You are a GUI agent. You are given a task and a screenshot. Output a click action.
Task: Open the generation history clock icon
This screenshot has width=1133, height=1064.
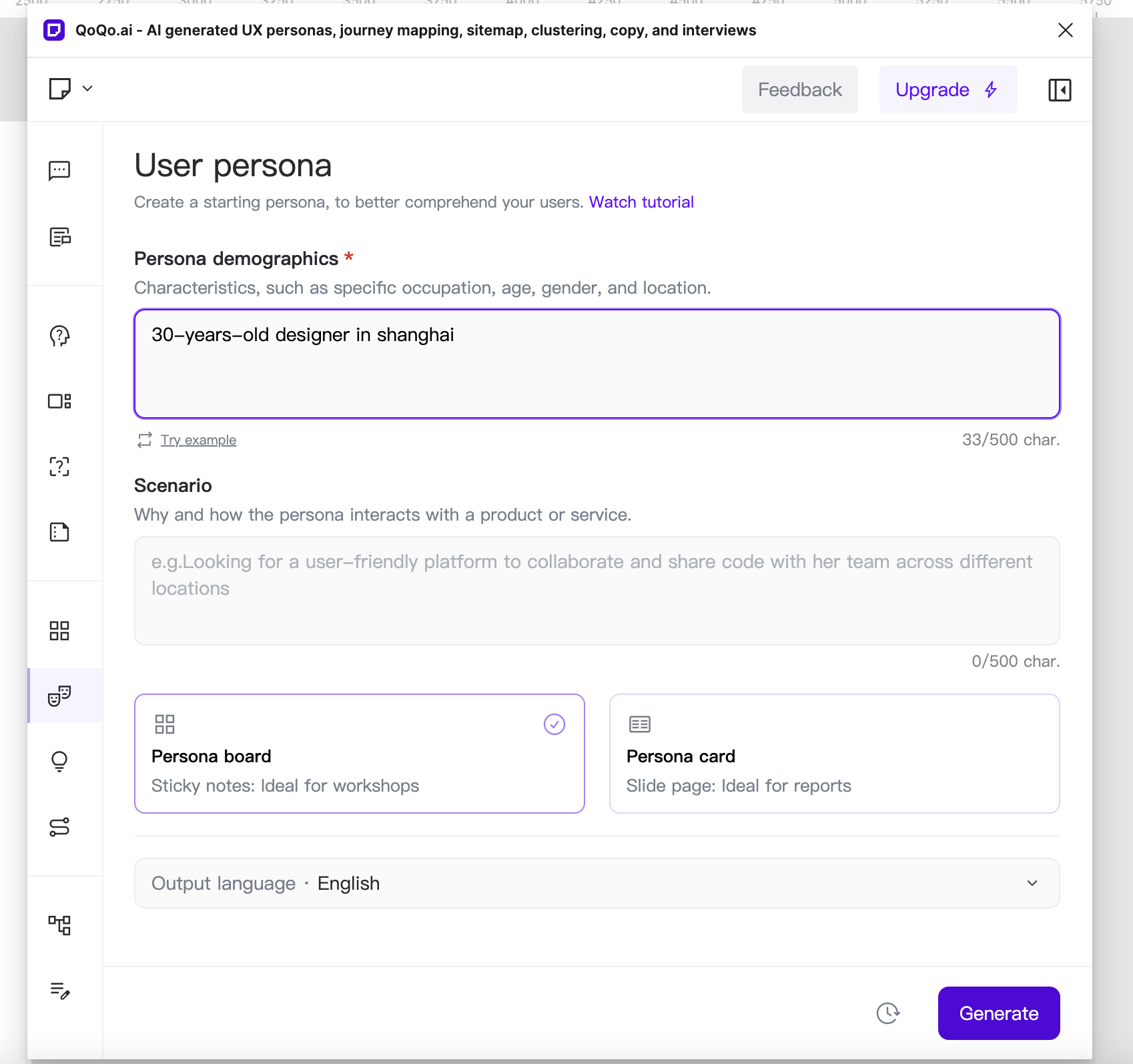pyautogui.click(x=887, y=1013)
